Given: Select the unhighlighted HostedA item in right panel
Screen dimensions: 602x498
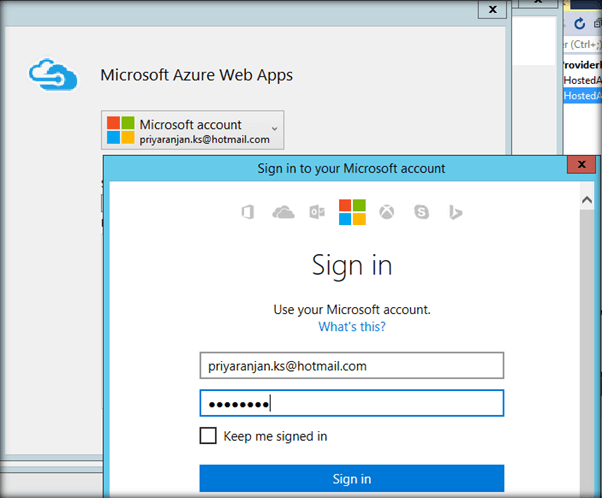Looking at the screenshot, I should [x=582, y=80].
